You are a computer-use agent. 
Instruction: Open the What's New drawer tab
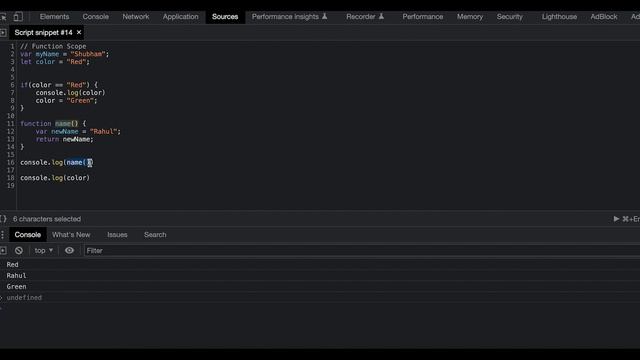71,235
